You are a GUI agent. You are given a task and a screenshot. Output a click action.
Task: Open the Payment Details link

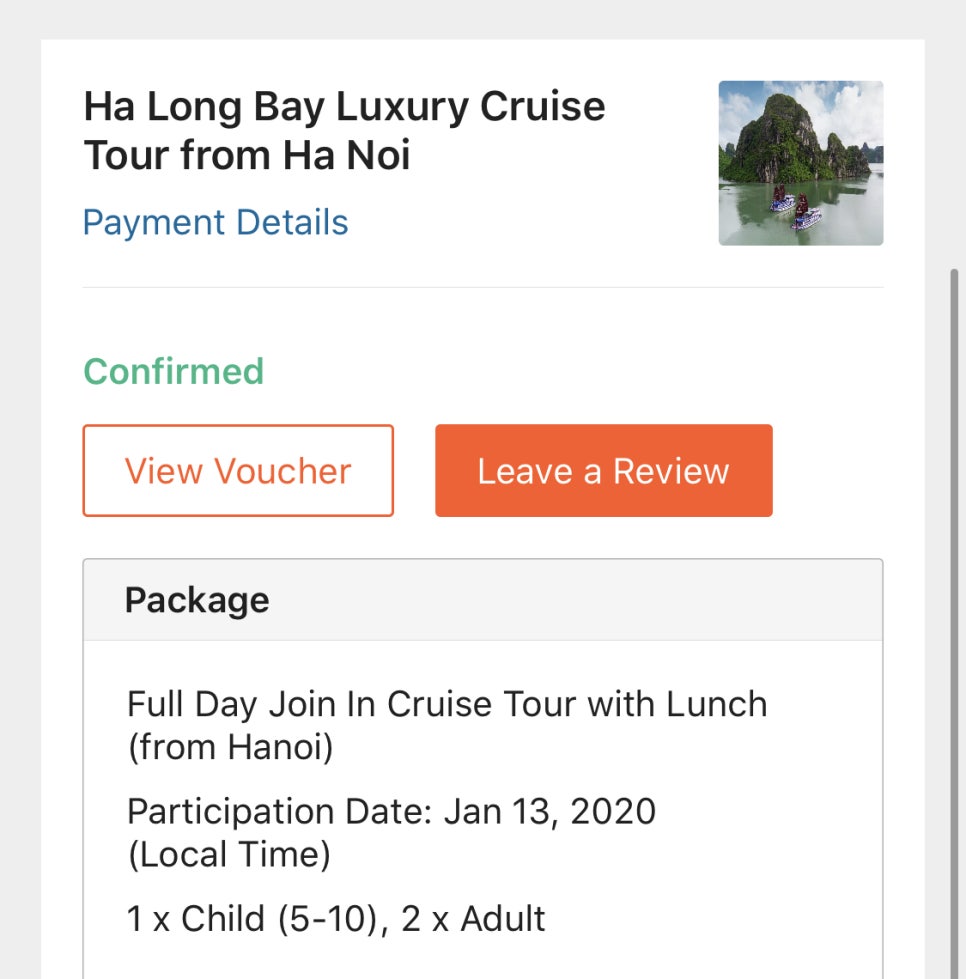(215, 222)
